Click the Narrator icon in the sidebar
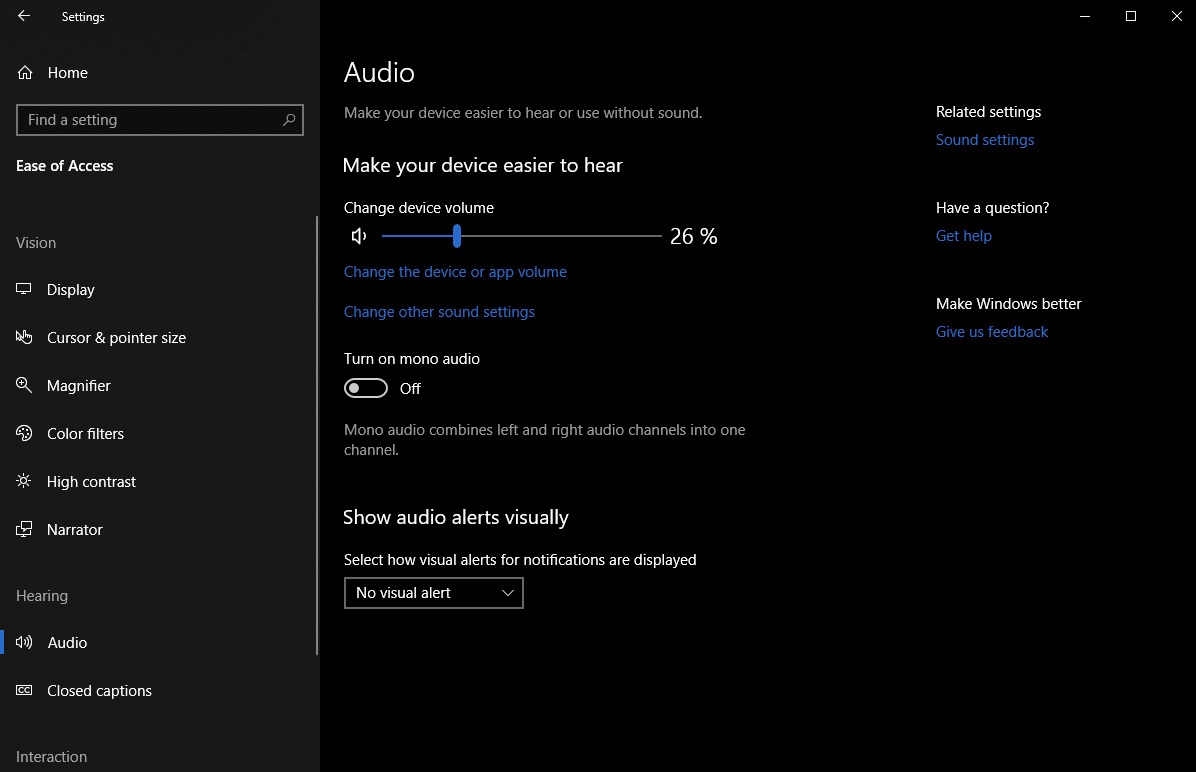Screen dimensions: 1196x772 click(x=24, y=529)
